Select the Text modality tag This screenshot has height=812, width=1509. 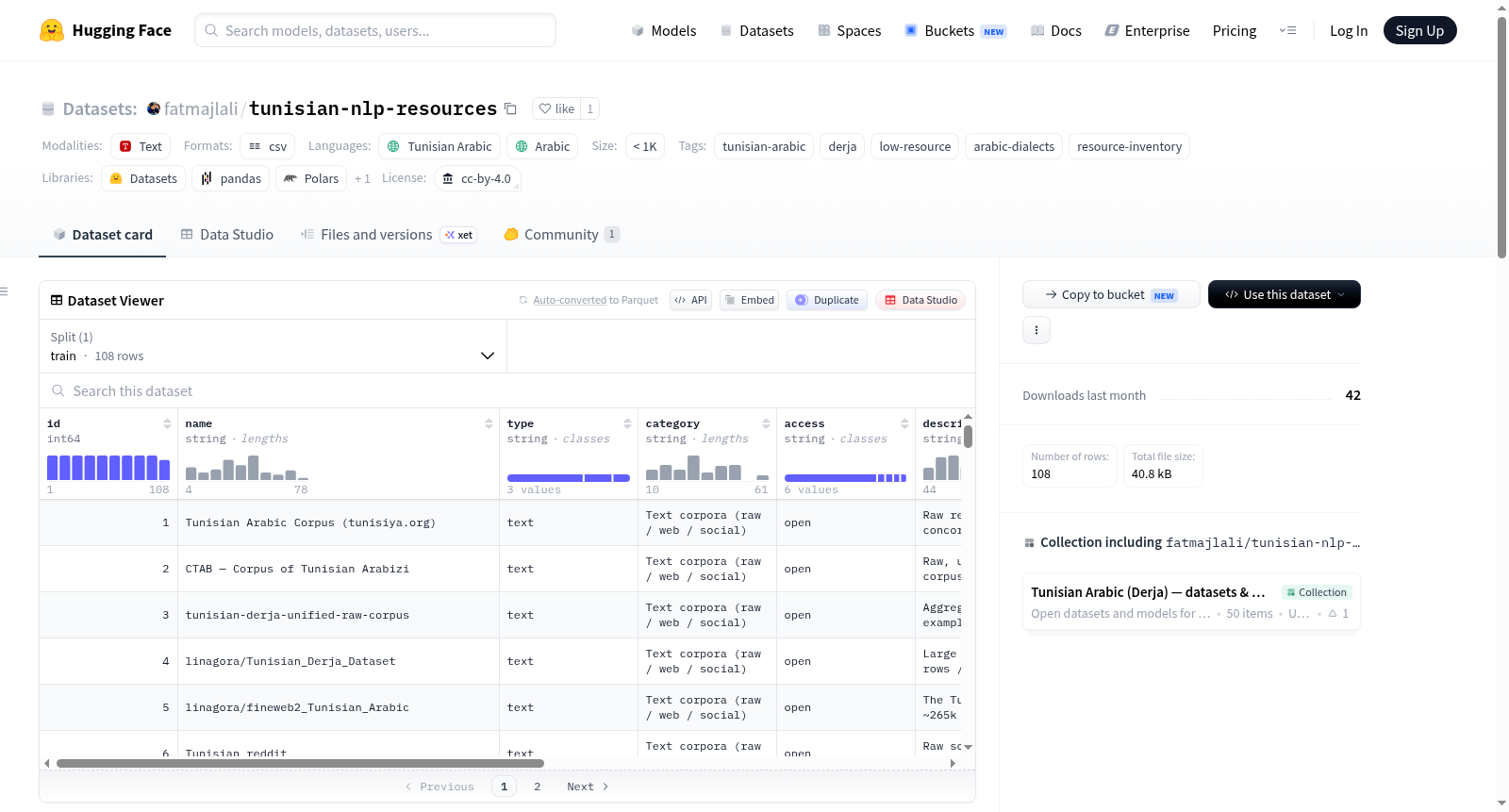pyautogui.click(x=141, y=146)
